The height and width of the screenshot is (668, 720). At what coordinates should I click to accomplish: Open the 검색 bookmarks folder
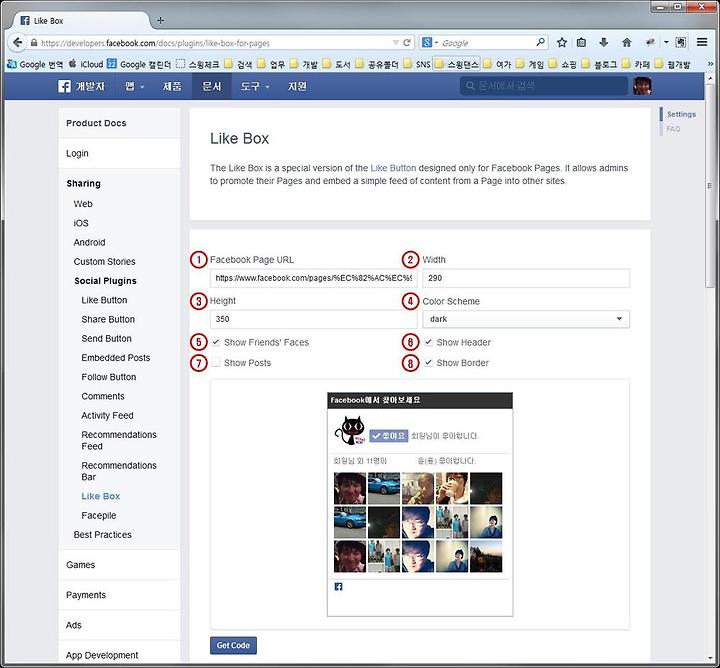238,64
